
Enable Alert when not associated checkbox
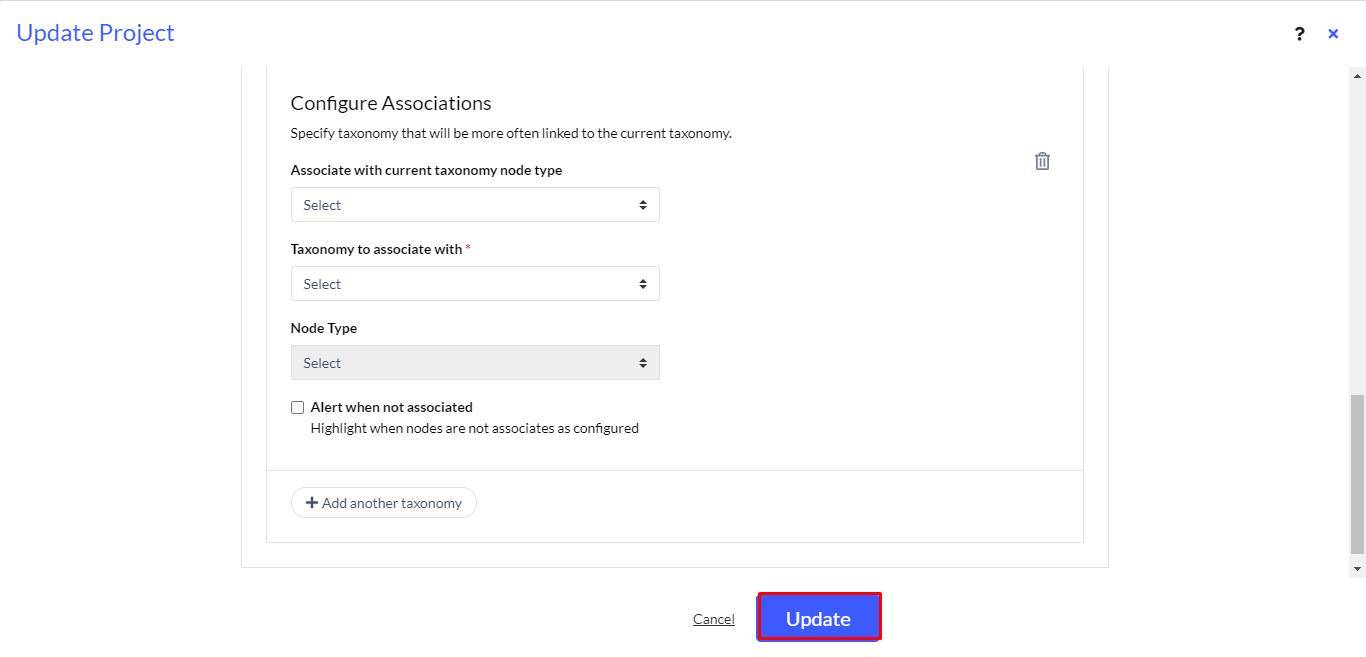point(297,407)
